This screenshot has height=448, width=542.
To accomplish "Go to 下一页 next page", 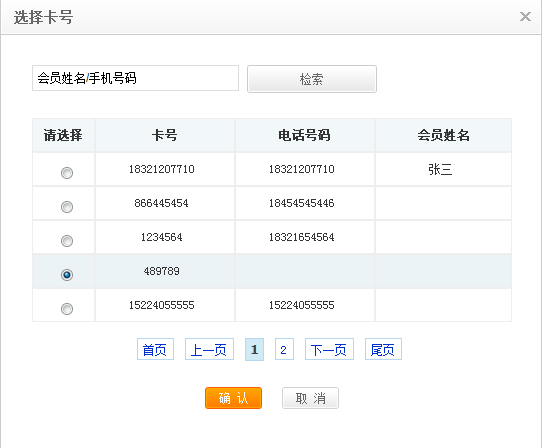I will tap(329, 349).
